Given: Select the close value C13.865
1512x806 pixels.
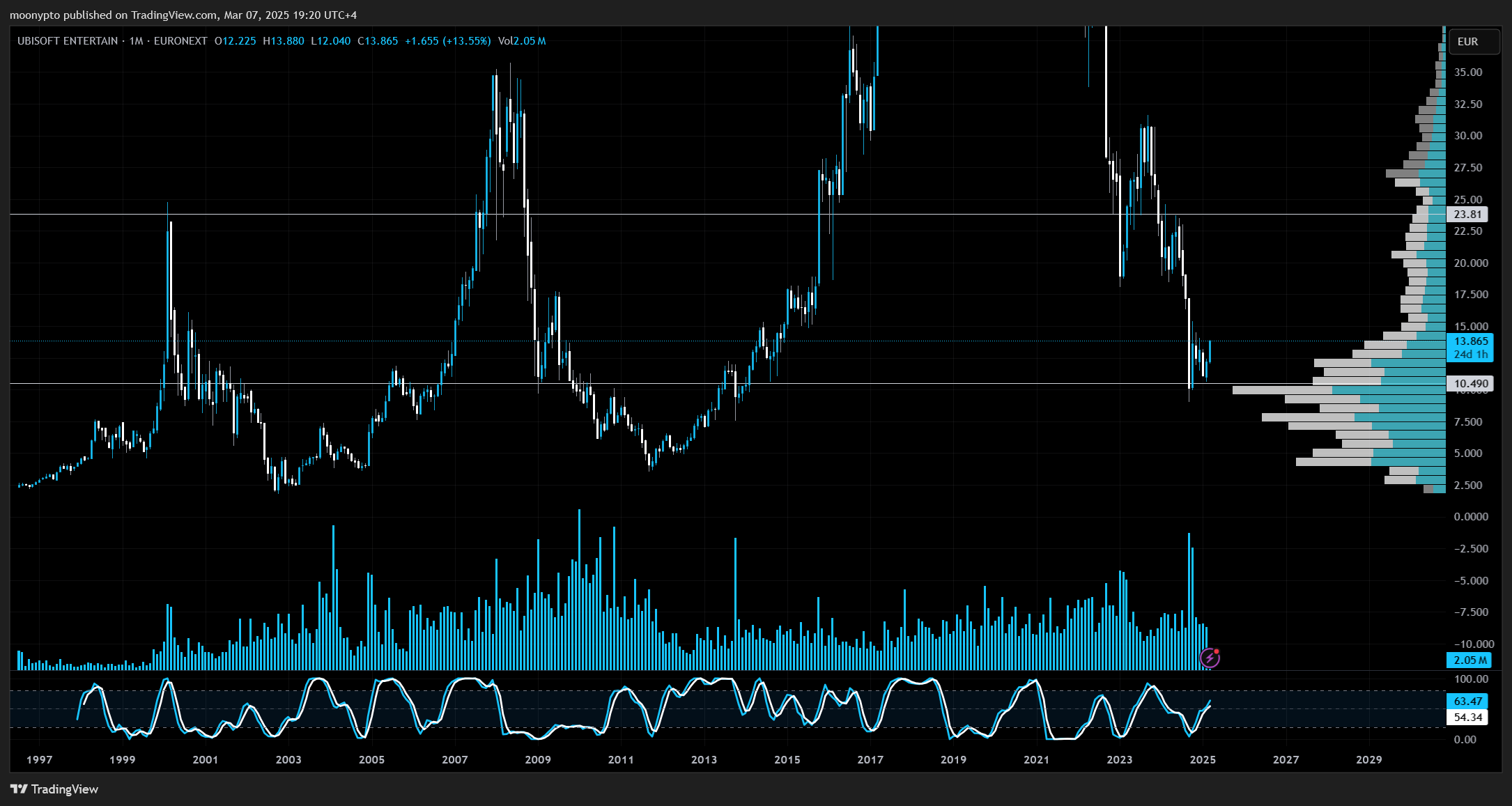Looking at the screenshot, I should [x=378, y=41].
